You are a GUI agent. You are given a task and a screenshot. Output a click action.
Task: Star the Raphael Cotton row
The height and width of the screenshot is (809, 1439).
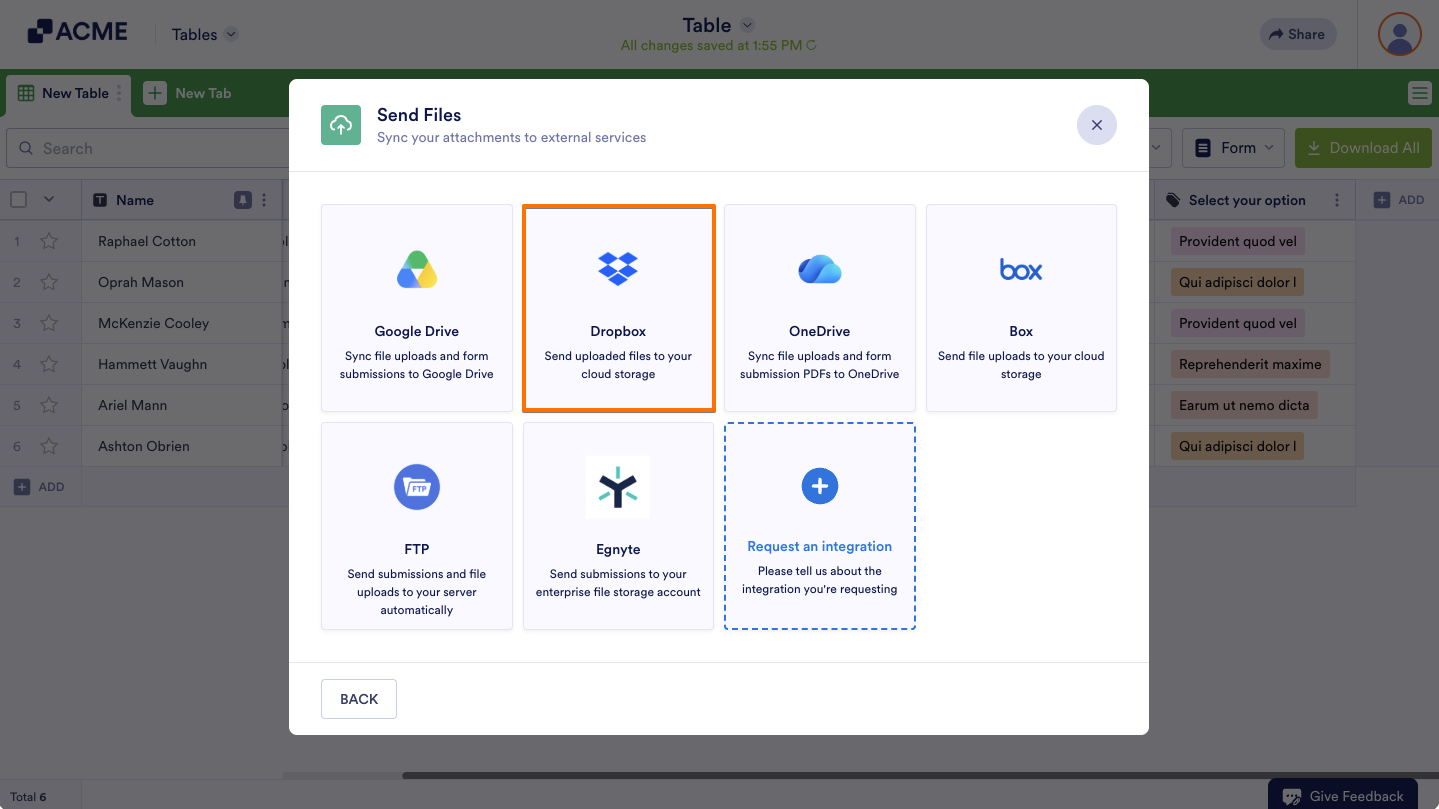coord(49,241)
